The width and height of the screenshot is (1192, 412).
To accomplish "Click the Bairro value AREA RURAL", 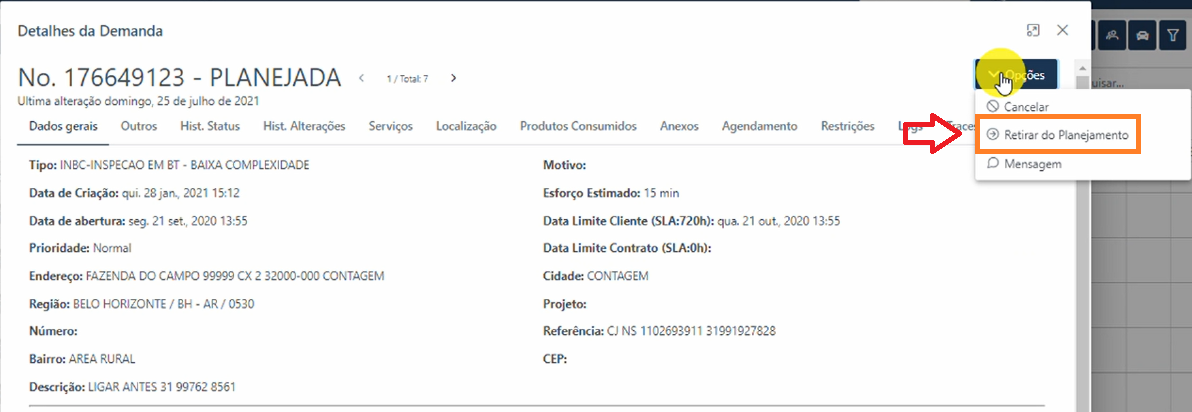I will pos(102,360).
